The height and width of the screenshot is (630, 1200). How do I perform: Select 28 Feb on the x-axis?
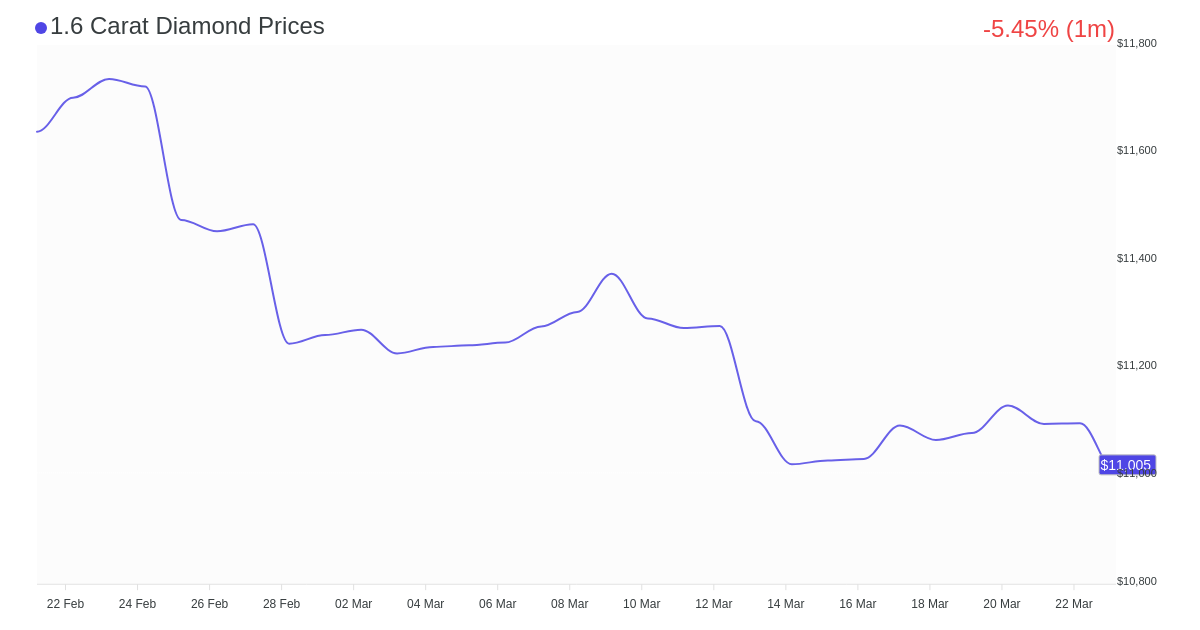pos(281,604)
